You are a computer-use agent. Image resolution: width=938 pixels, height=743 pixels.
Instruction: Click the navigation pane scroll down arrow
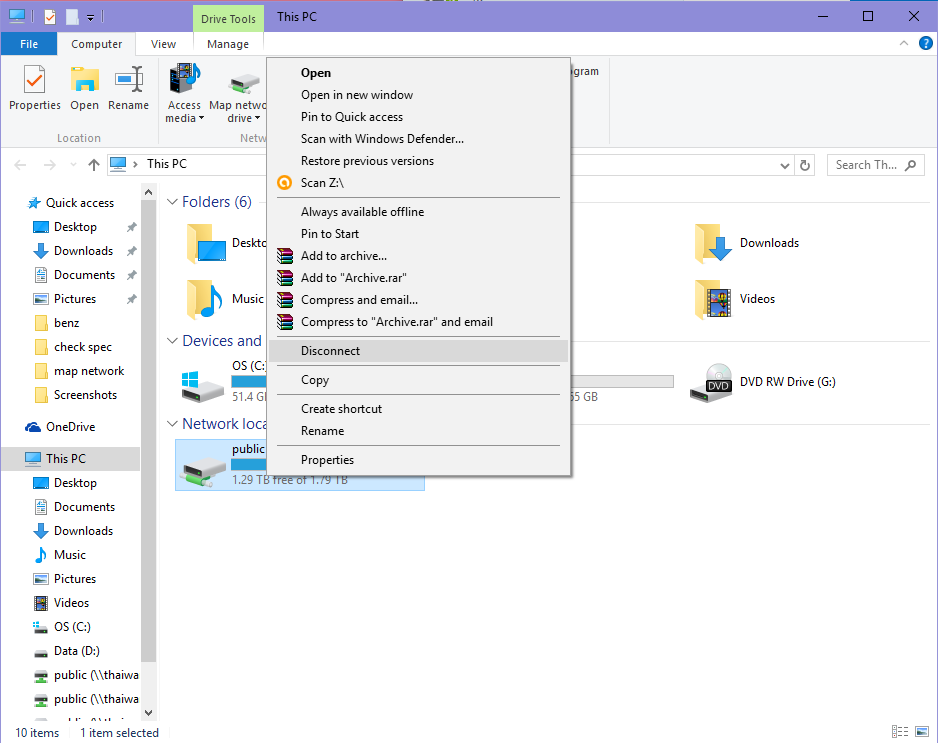tap(148, 712)
